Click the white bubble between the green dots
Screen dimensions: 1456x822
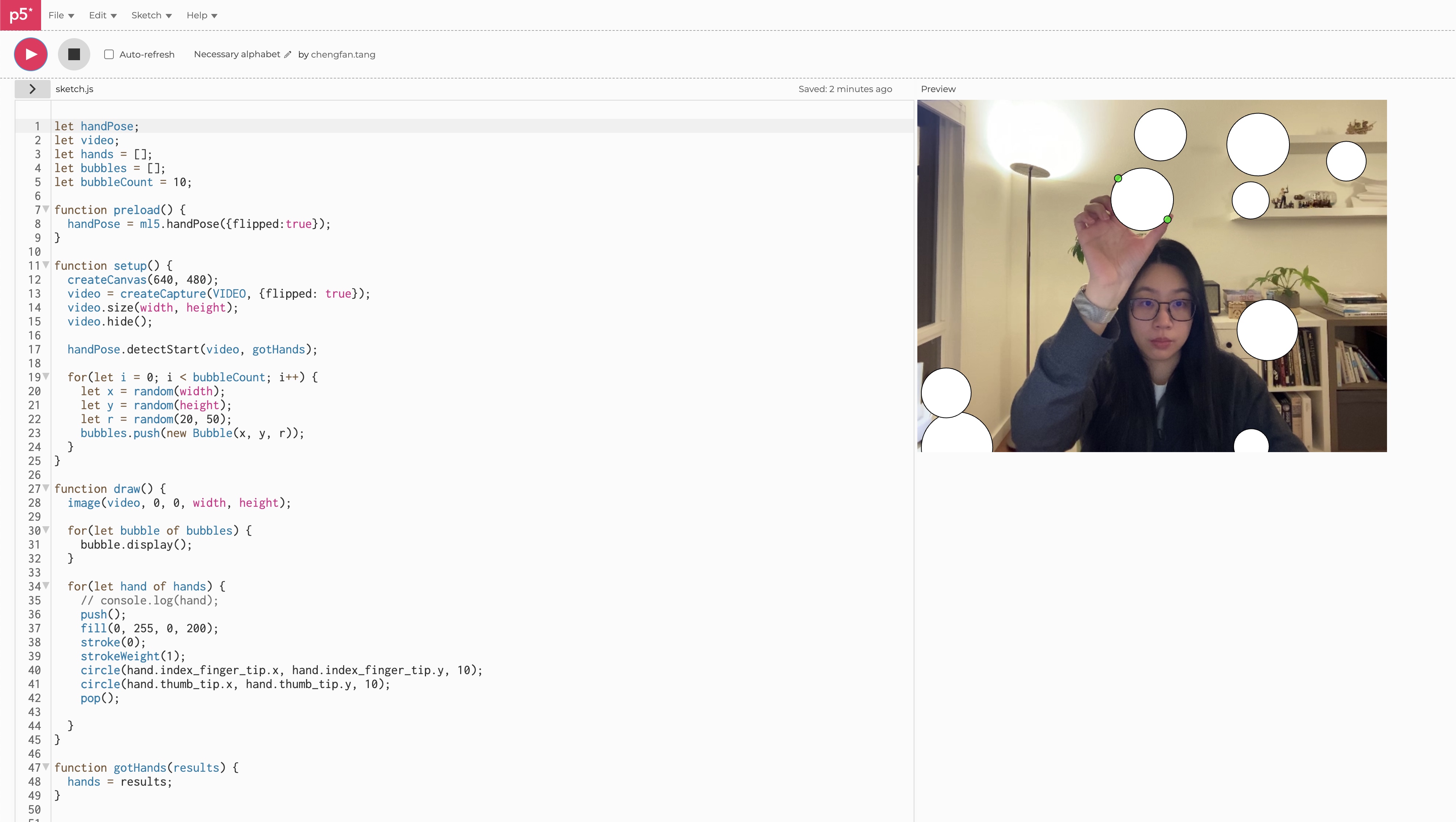(x=1142, y=199)
